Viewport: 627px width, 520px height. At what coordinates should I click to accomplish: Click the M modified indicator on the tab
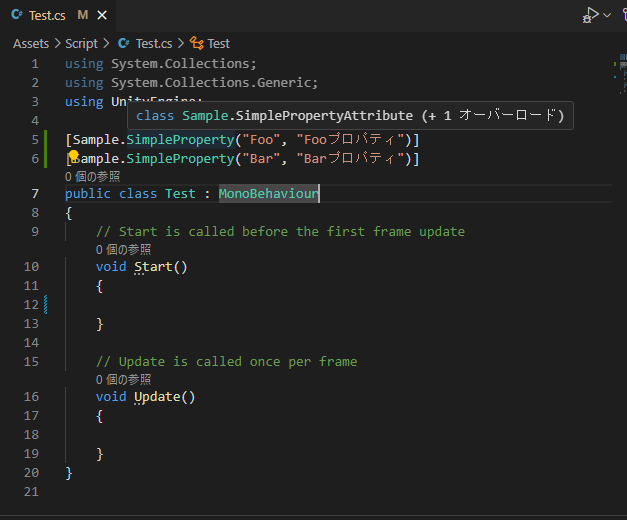pyautogui.click(x=83, y=15)
